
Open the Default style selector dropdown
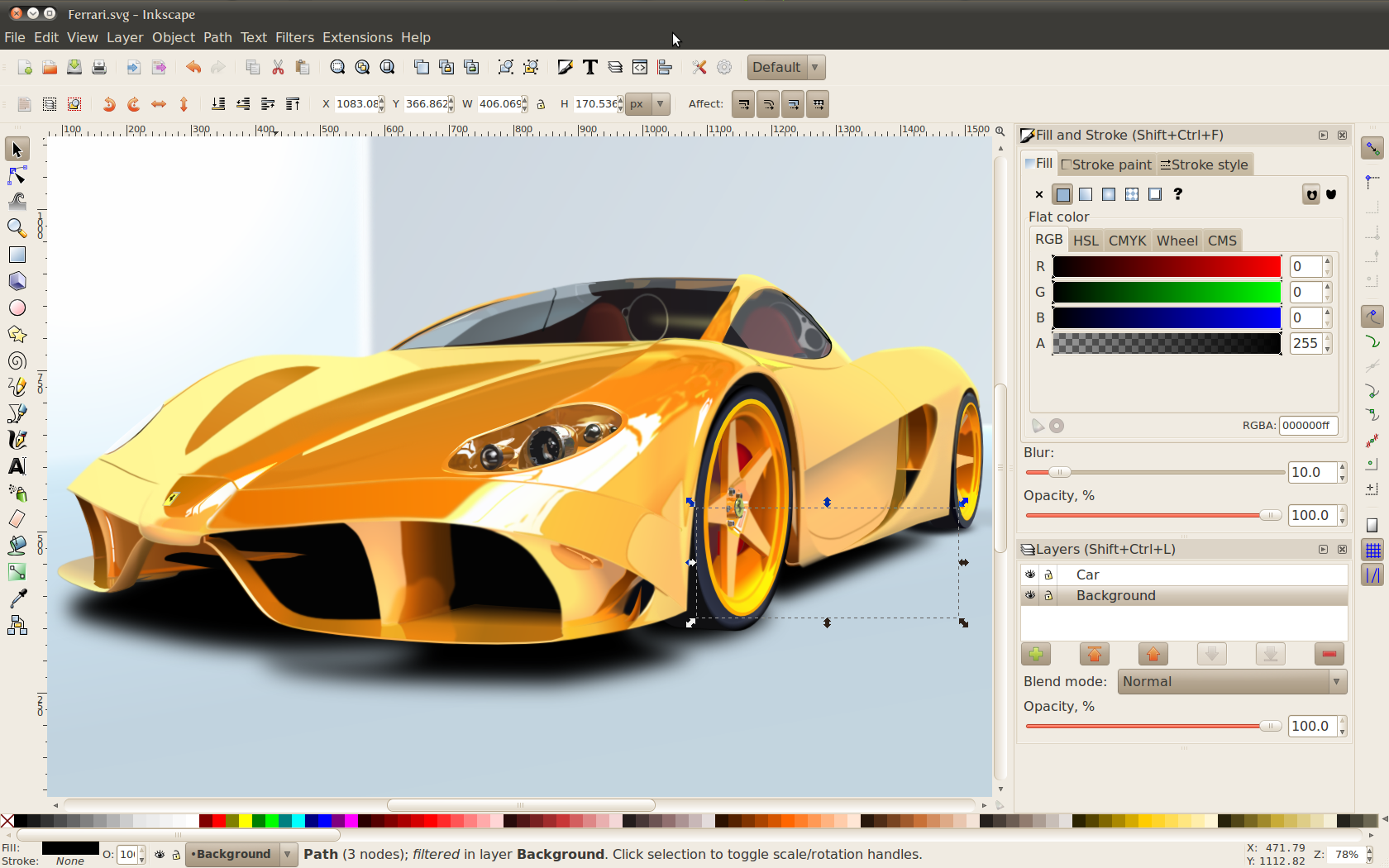tap(815, 67)
